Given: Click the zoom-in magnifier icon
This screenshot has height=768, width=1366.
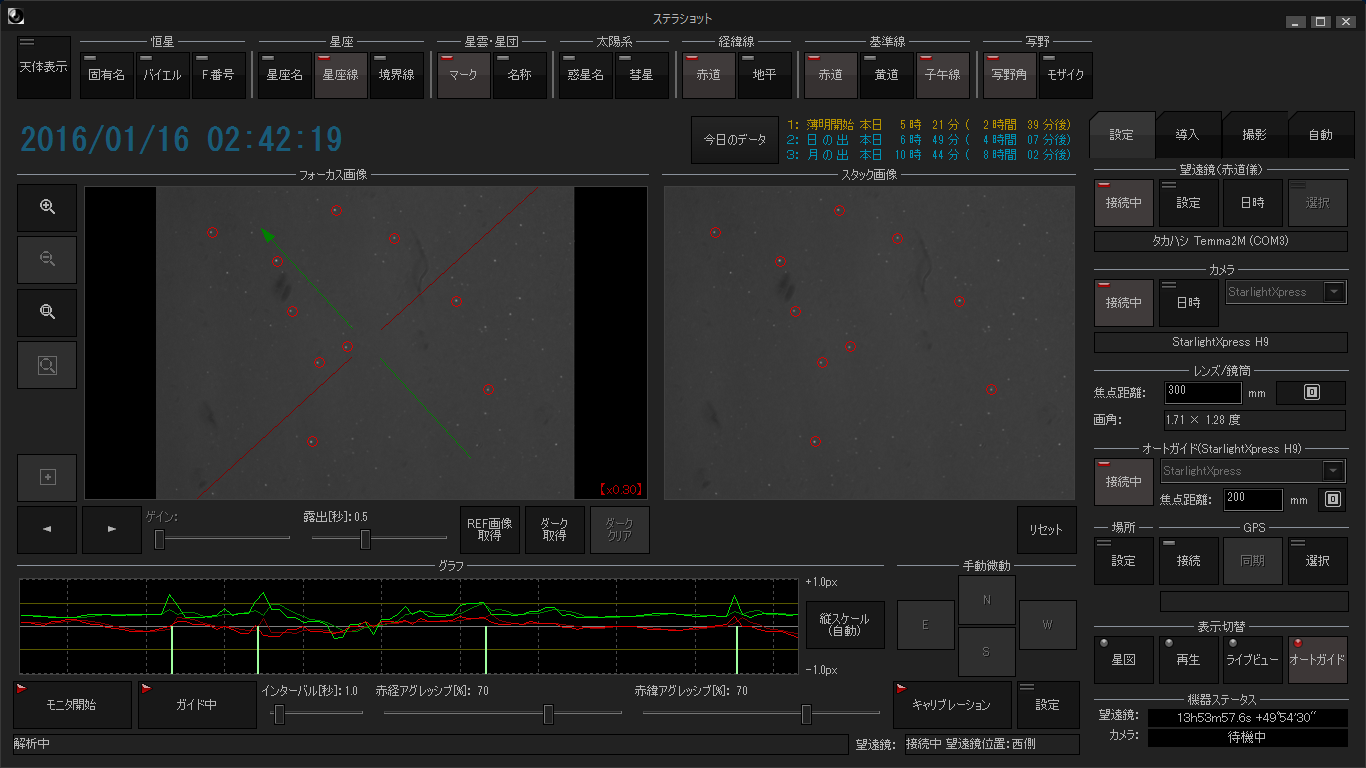Looking at the screenshot, I should 47,206.
